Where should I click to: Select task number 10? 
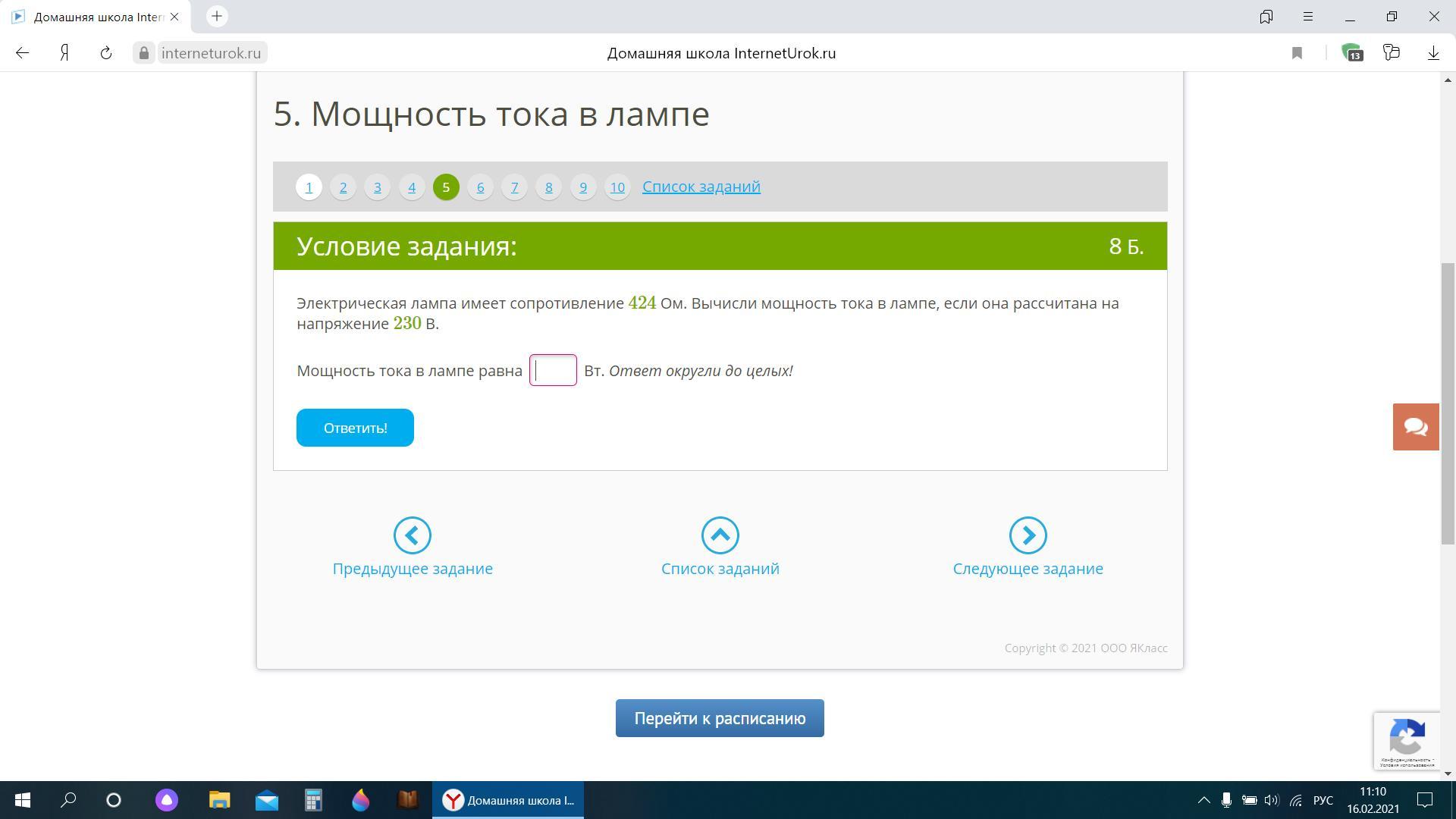pyautogui.click(x=617, y=187)
